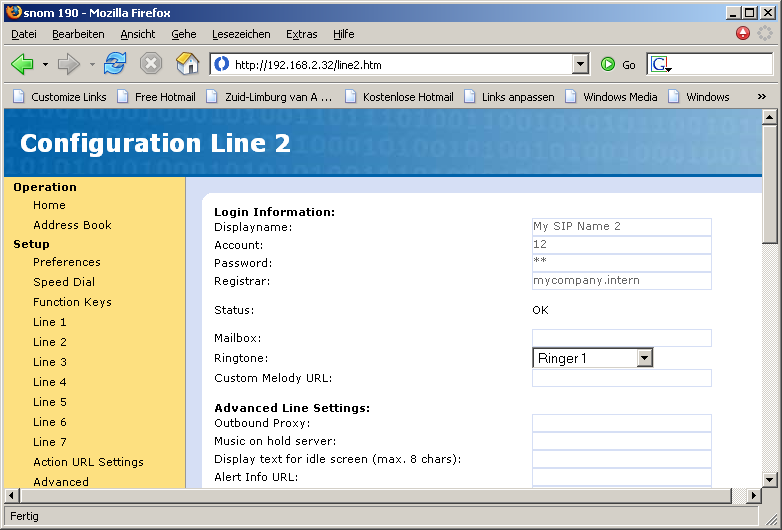Viewport: 782px width, 530px height.
Task: Open the Extras menu
Action: [x=301, y=34]
